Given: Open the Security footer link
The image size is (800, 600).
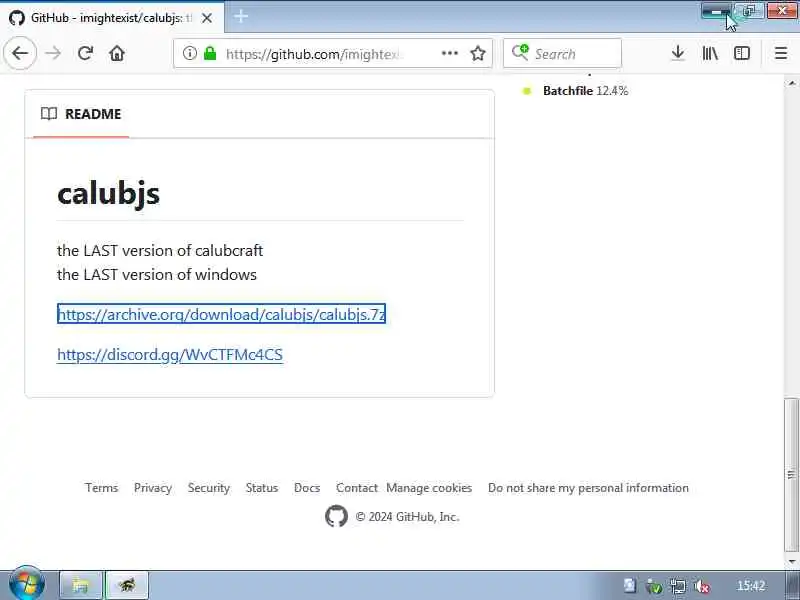Looking at the screenshot, I should 209,488.
